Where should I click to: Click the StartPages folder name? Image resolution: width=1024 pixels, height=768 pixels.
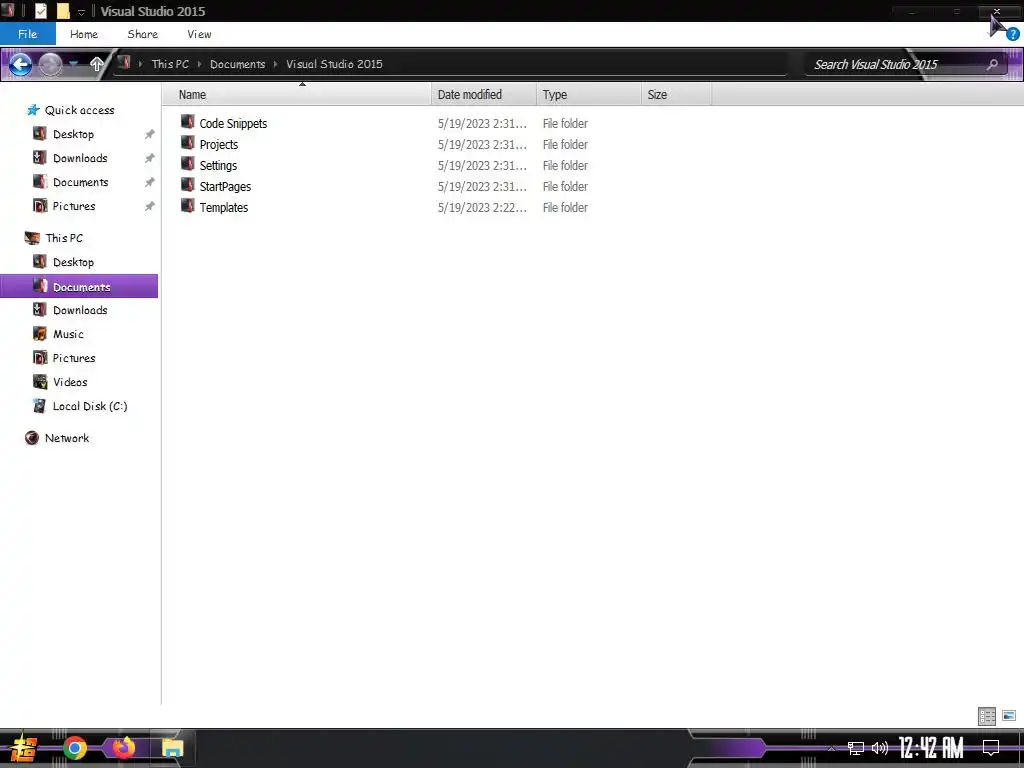pos(225,186)
